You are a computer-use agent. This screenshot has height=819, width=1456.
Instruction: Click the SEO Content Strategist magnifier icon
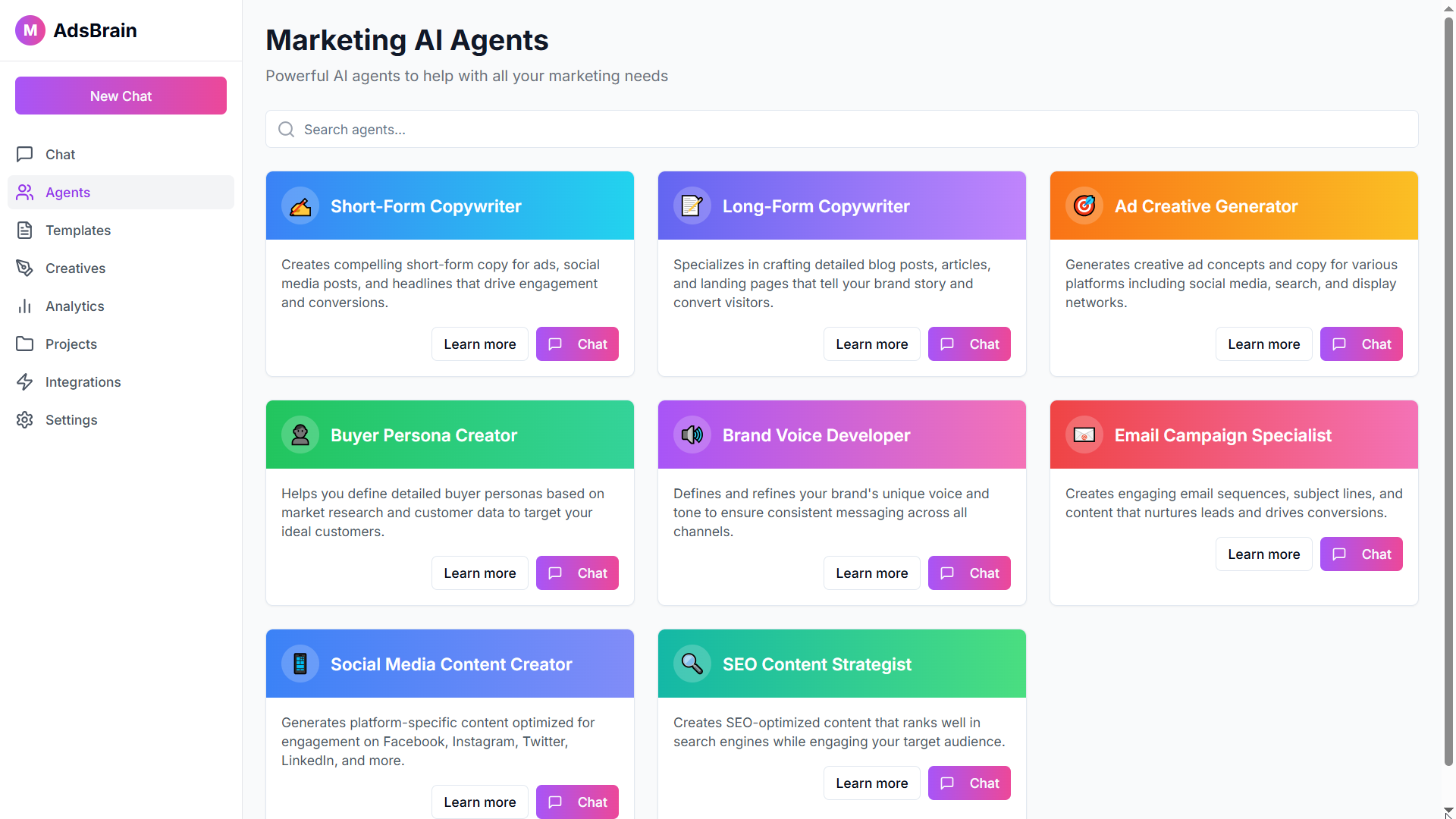692,664
